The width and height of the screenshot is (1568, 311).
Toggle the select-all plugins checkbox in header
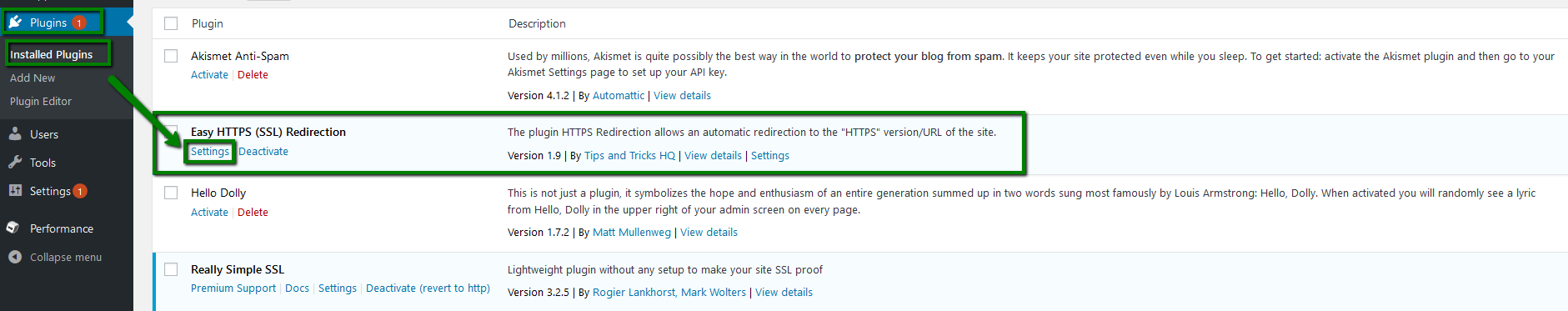171,23
